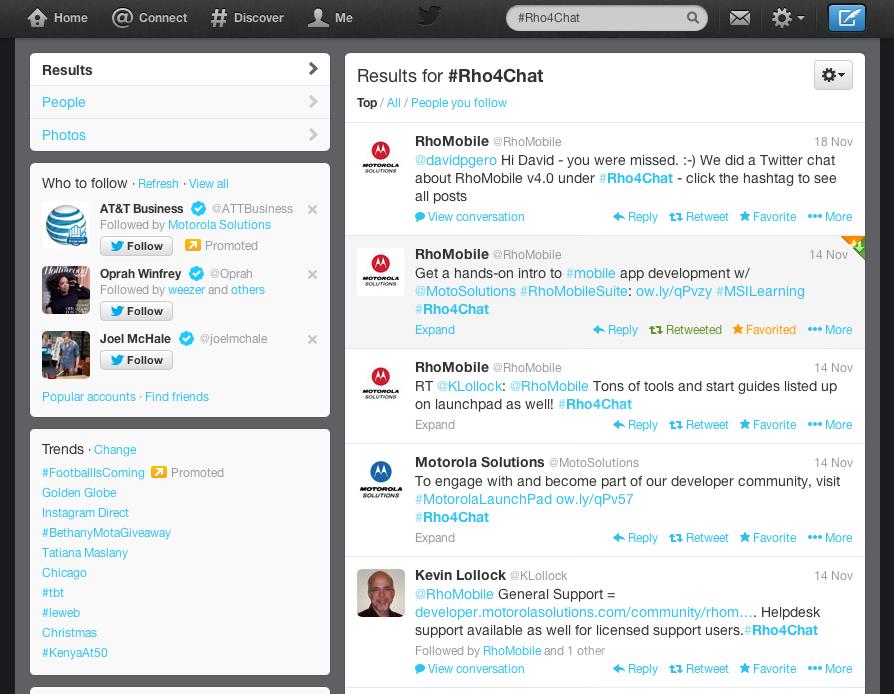Open the #FootballIsComing promoted trend
Screen dimensions: 894x694
(x=94, y=472)
